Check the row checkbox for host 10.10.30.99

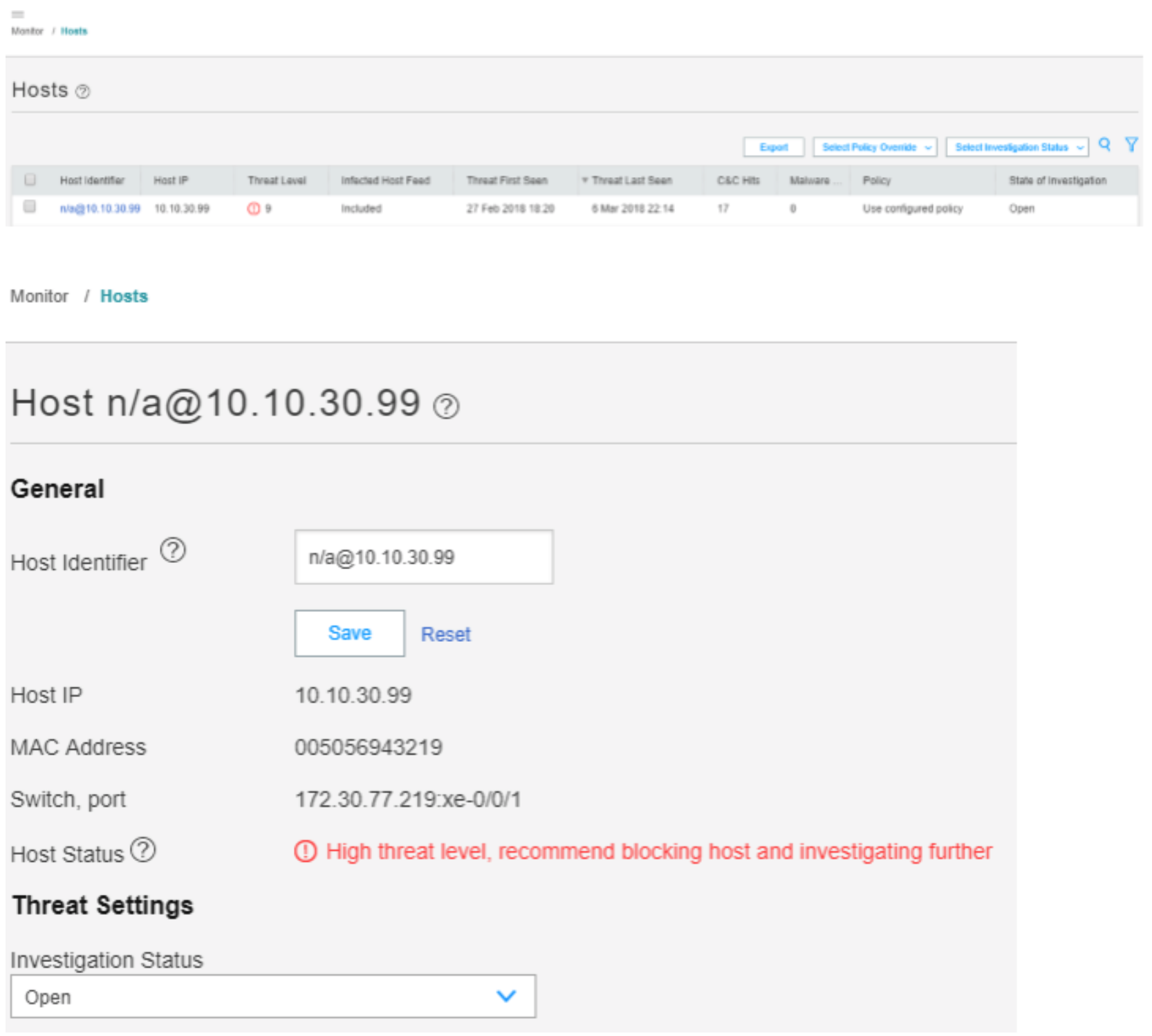30,207
